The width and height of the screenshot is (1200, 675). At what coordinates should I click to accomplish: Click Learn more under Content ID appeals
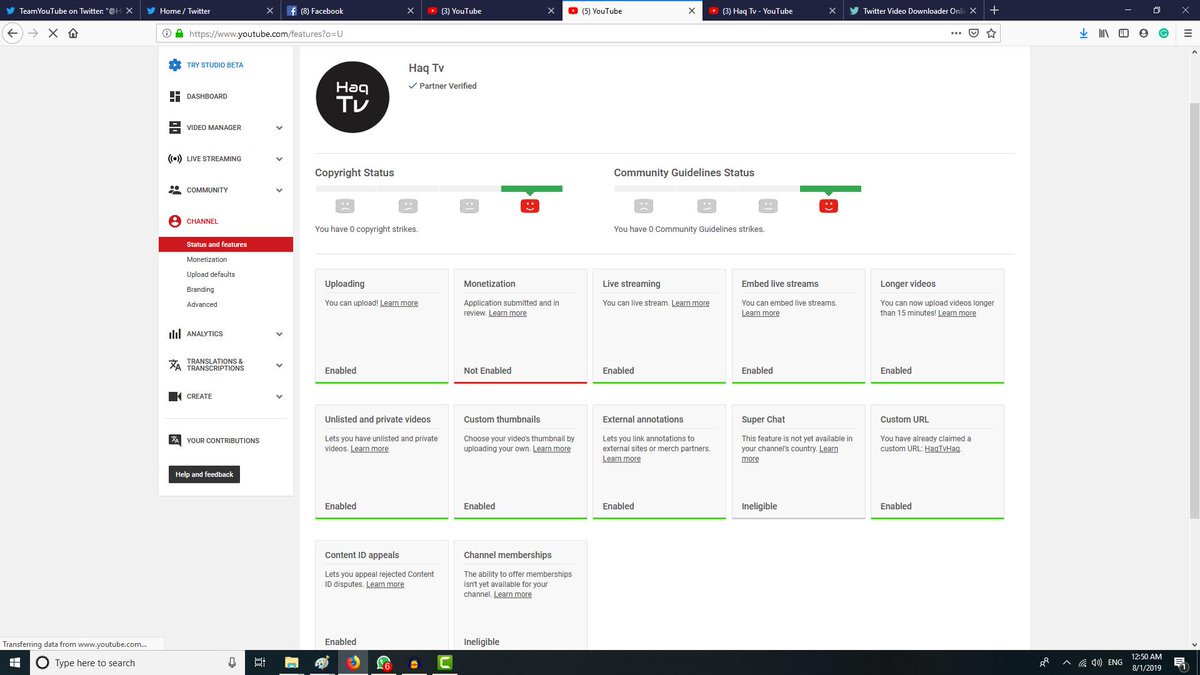point(385,584)
